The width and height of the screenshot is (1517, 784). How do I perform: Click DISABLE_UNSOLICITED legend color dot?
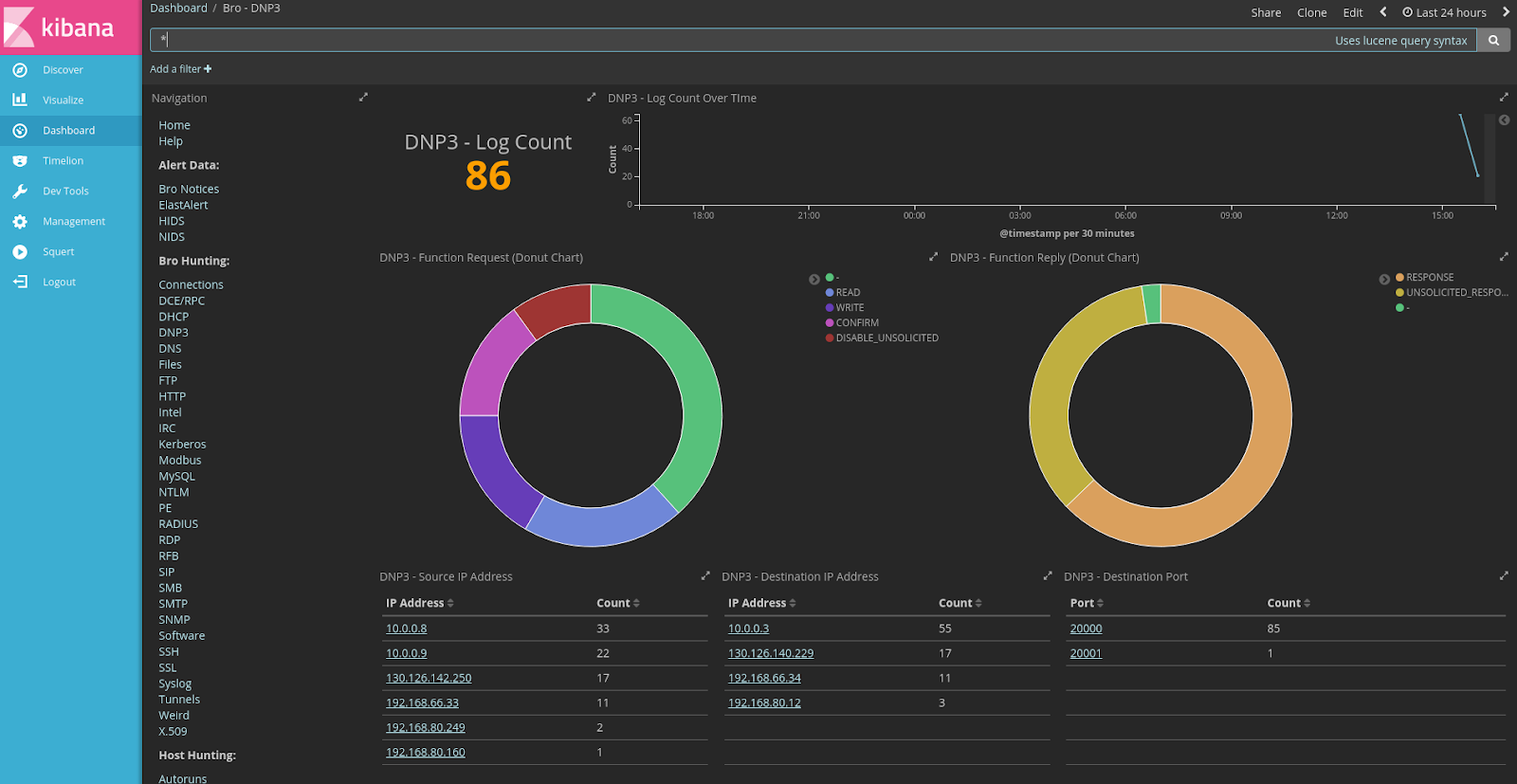click(x=830, y=338)
